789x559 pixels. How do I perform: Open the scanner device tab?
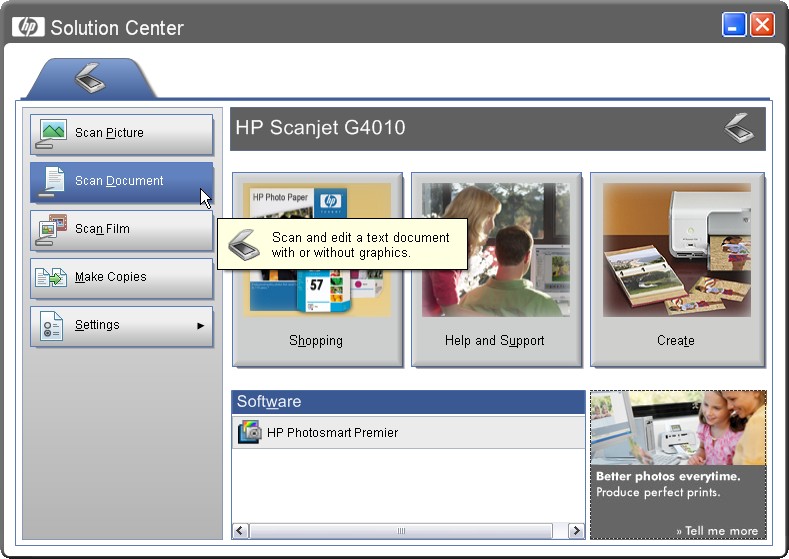coord(91,78)
